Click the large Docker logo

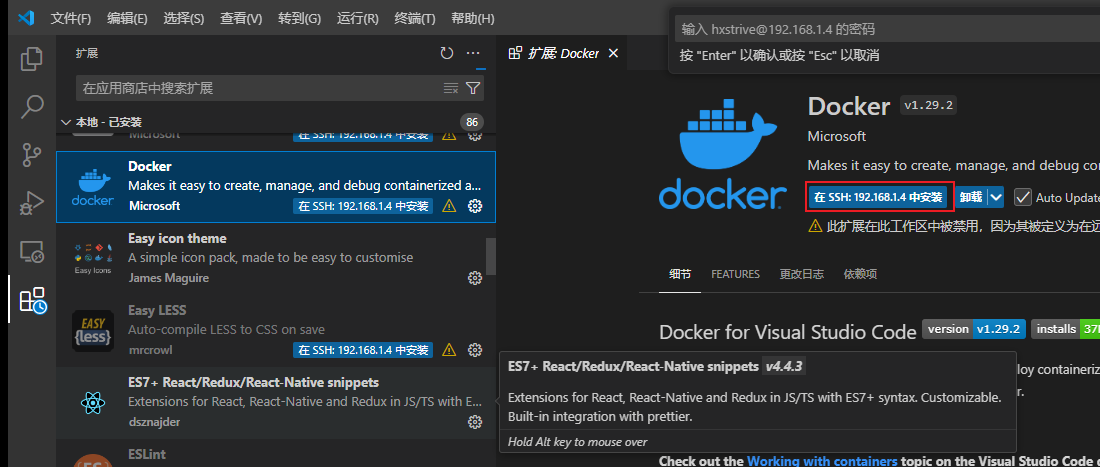(723, 154)
